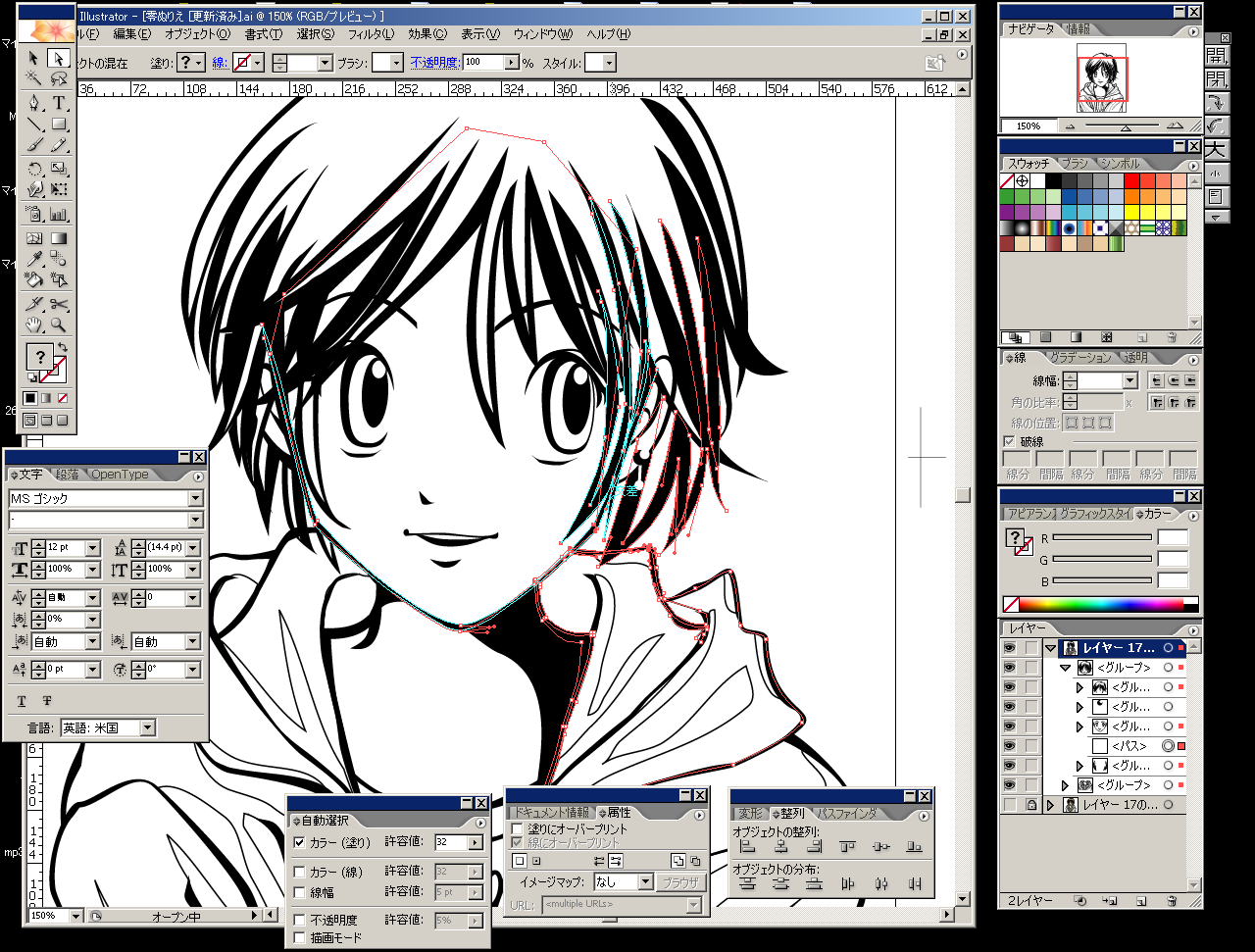
Task: Open font size 12 pt dropdown
Action: [93, 548]
